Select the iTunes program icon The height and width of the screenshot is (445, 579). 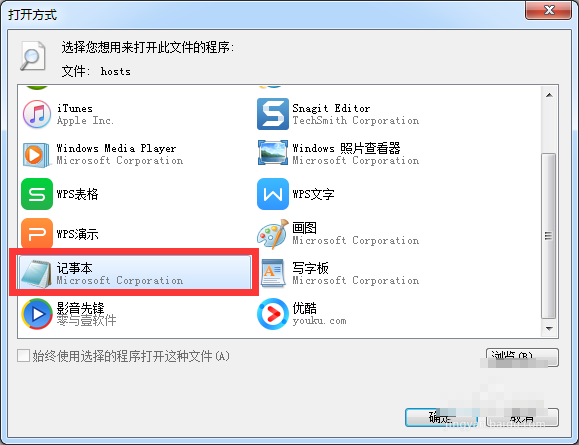coord(37,114)
